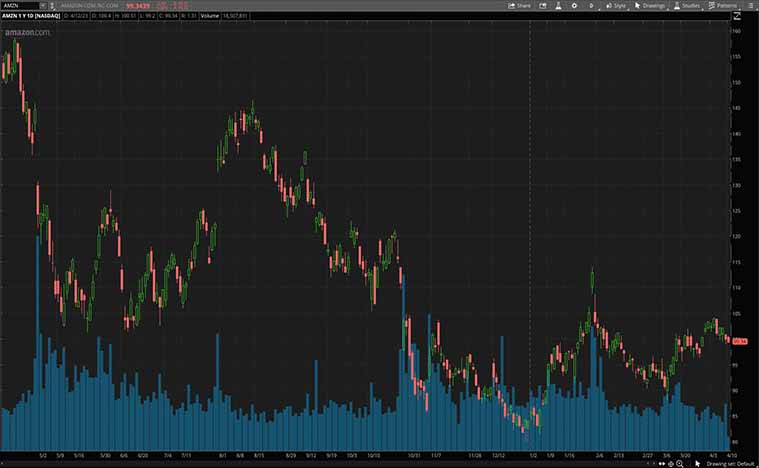The image size is (759, 468).
Task: Click the 10/31 date label on the time axis
Action: pos(413,455)
